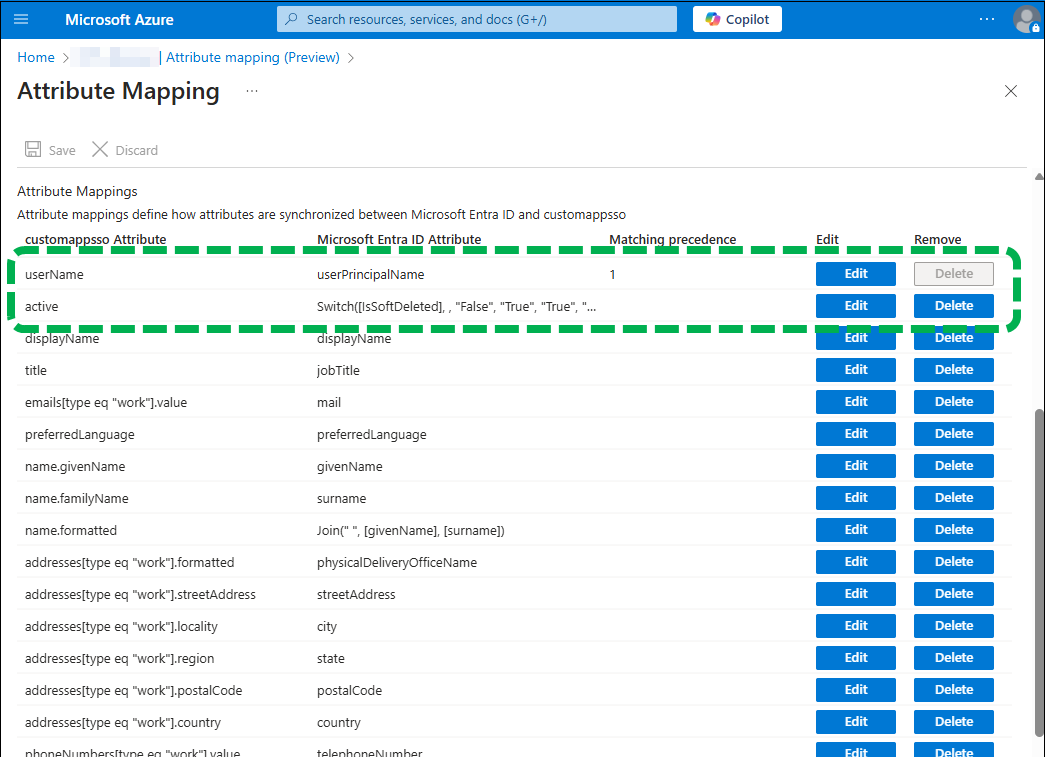Image resolution: width=1045 pixels, height=757 pixels.
Task: Close the Attribute Mapping pane
Action: [x=1010, y=90]
